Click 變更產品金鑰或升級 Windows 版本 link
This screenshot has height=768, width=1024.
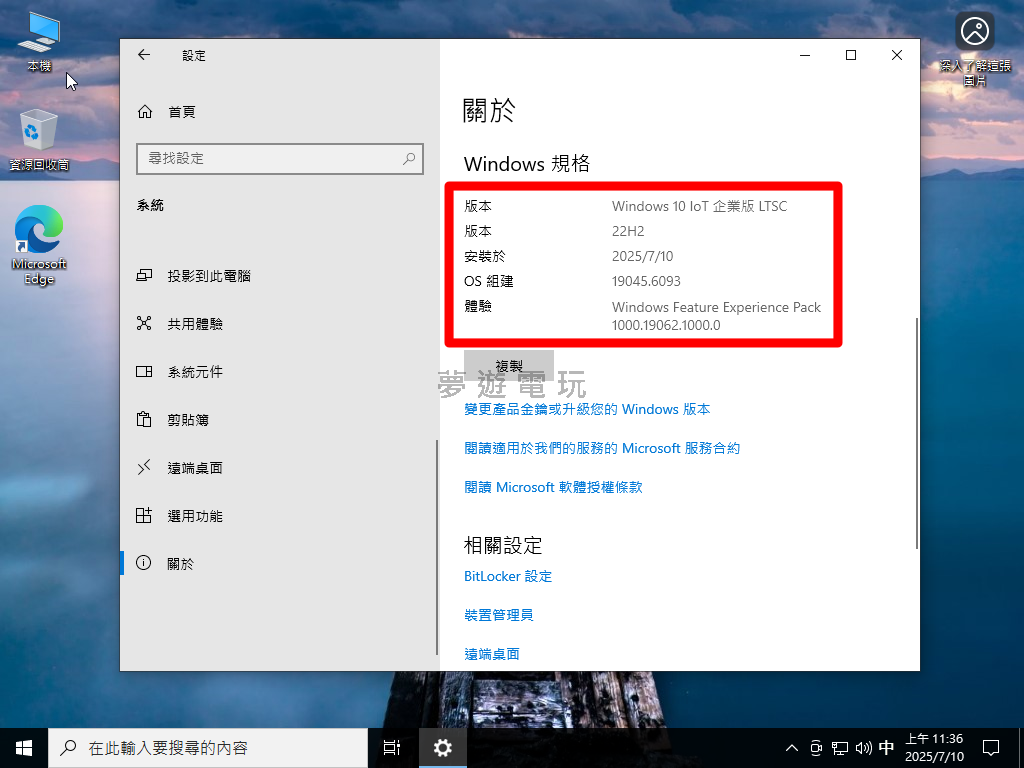587,409
